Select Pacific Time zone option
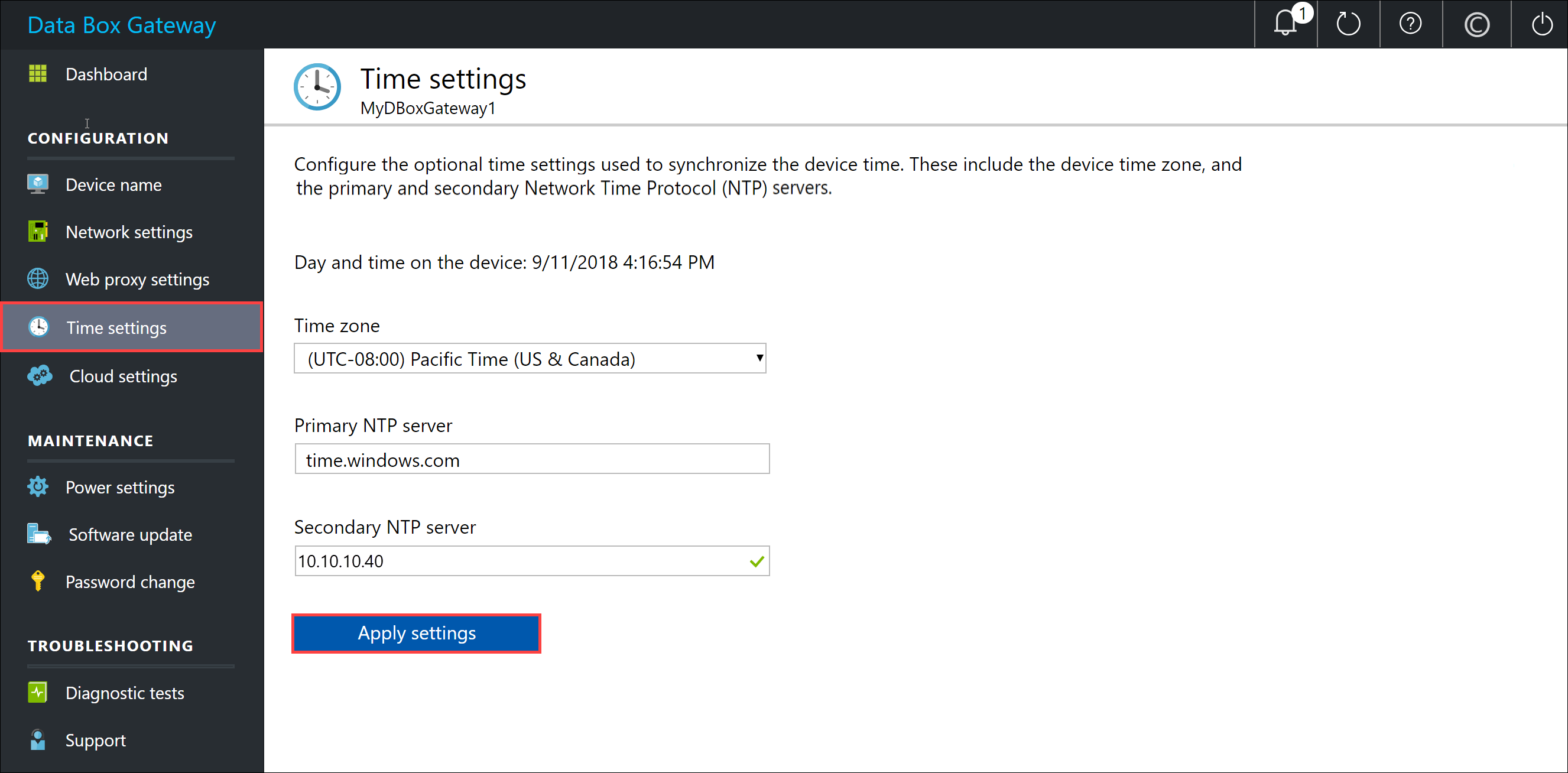Screen dimensions: 1568x773 point(530,359)
